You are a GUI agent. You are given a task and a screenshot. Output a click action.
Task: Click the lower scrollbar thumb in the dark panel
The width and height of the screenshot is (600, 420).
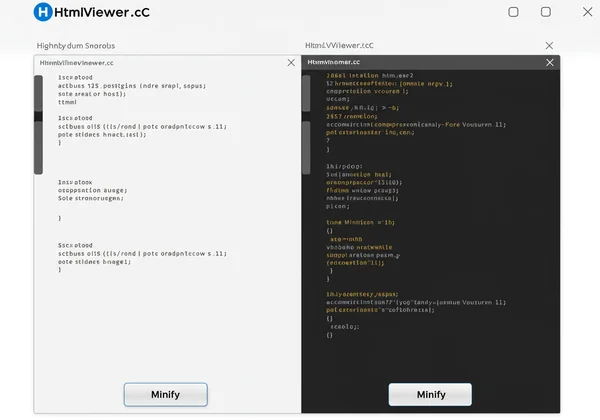point(306,148)
